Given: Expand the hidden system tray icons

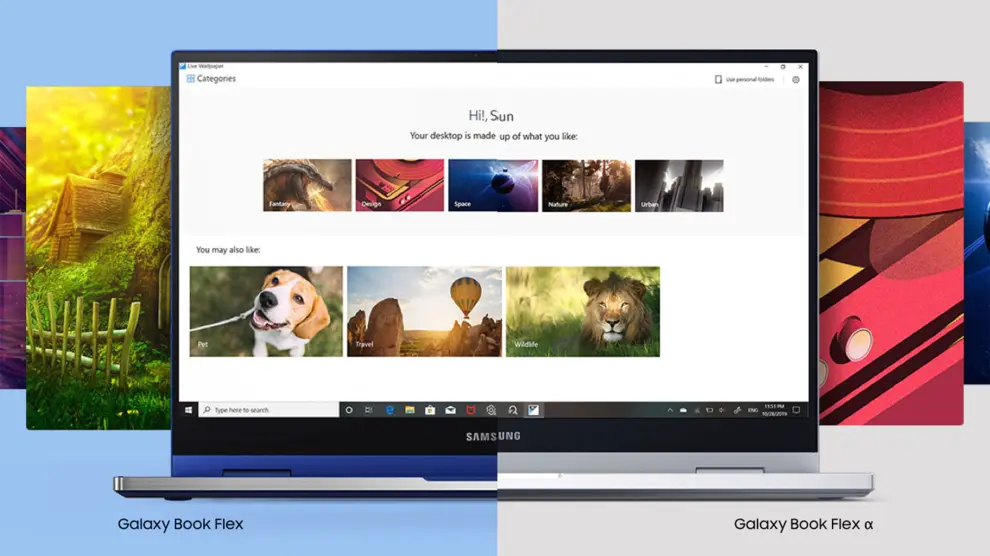Looking at the screenshot, I should (670, 410).
